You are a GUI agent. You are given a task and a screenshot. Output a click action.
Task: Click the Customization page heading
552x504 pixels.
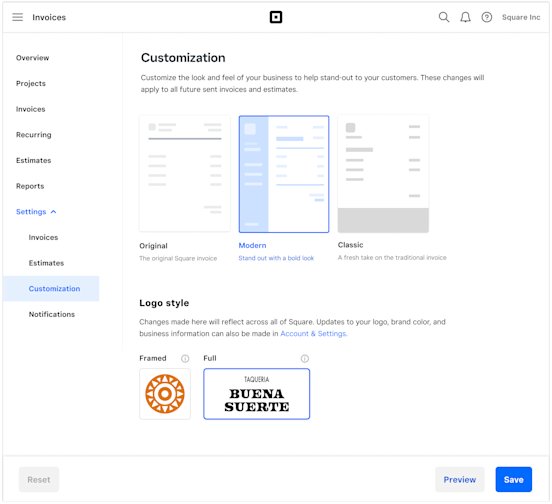tap(183, 58)
